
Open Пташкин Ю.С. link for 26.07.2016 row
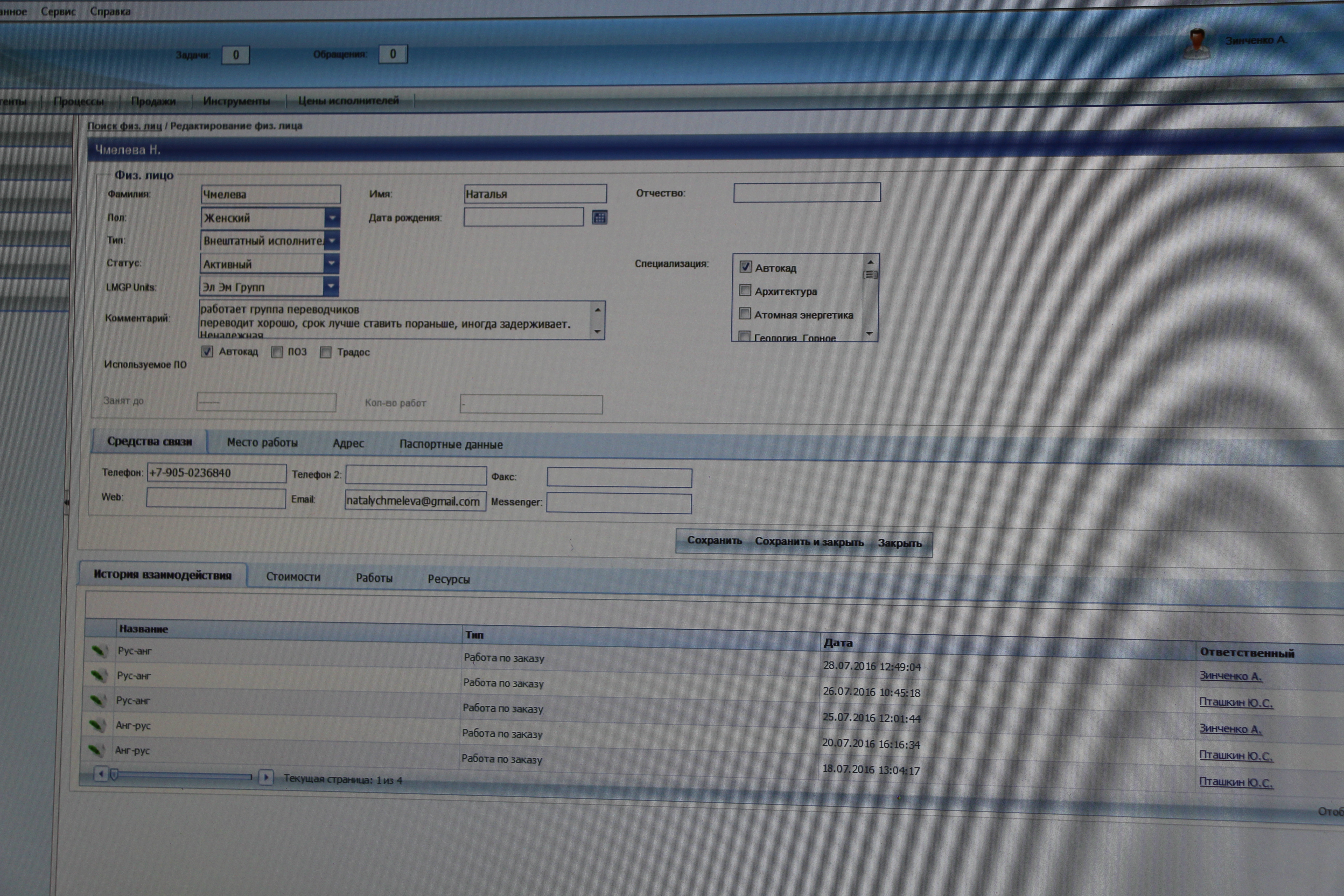pyautogui.click(x=1235, y=702)
